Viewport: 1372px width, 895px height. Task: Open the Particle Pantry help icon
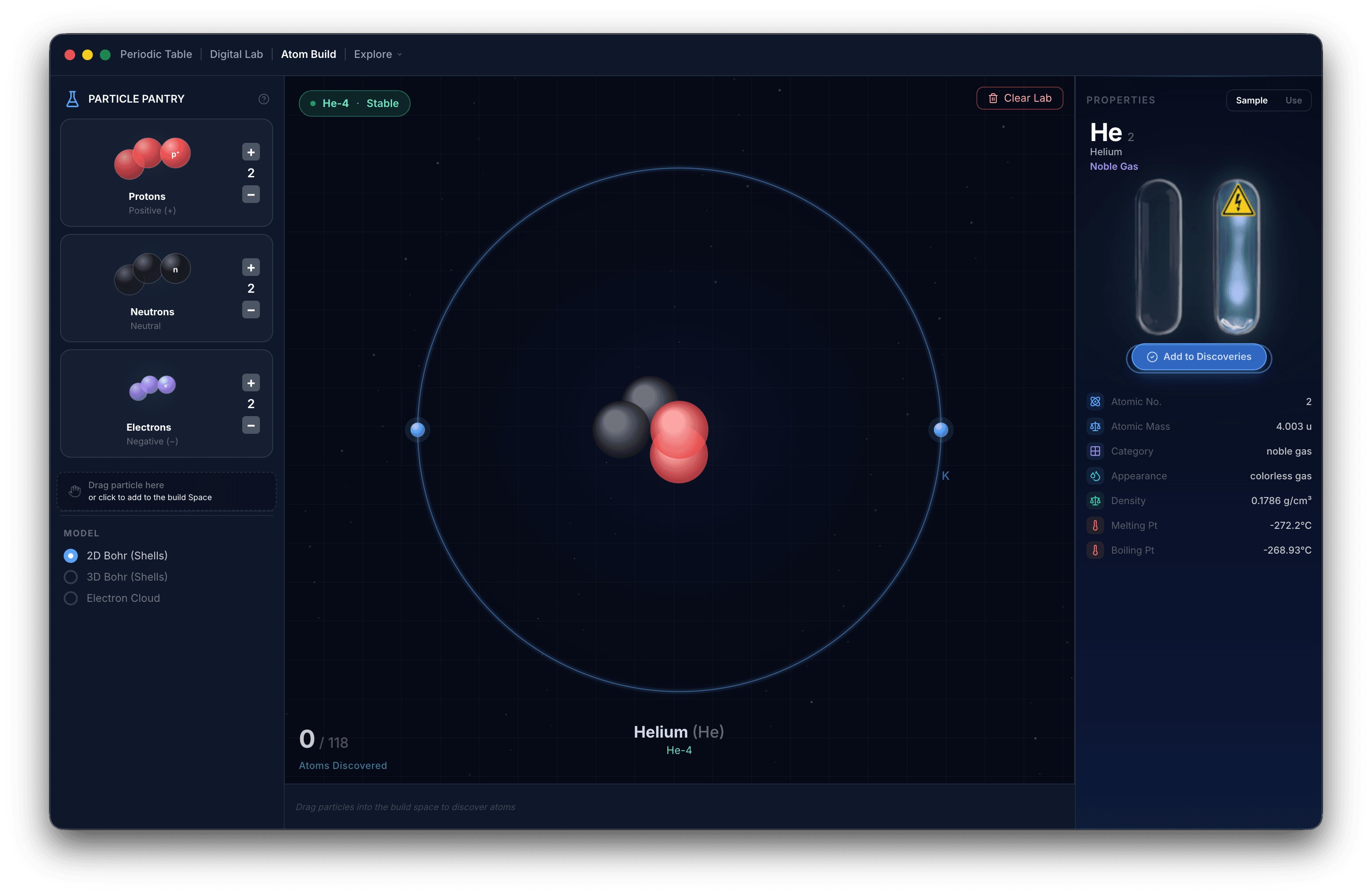(263, 99)
